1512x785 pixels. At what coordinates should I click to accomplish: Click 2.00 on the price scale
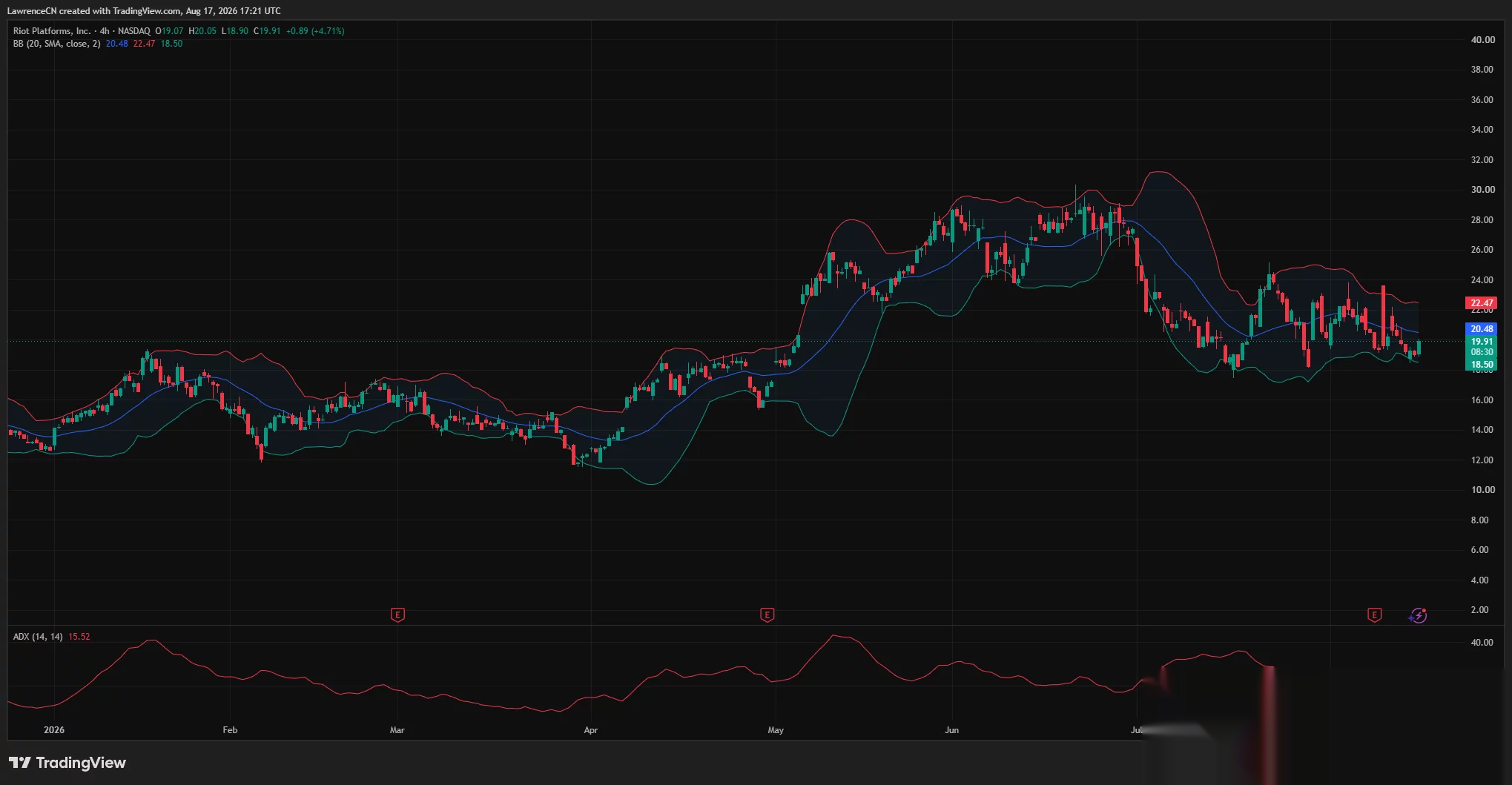pos(1479,610)
